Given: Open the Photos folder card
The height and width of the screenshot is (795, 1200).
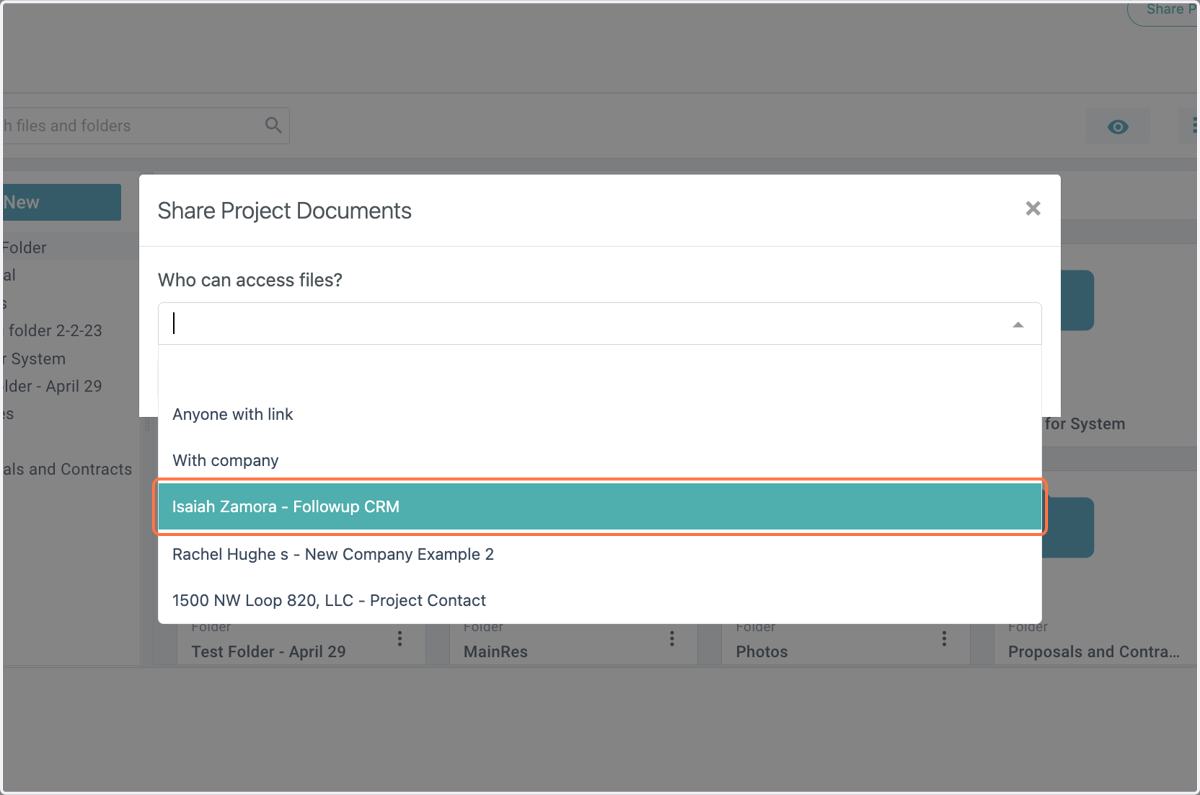Looking at the screenshot, I should [x=762, y=651].
